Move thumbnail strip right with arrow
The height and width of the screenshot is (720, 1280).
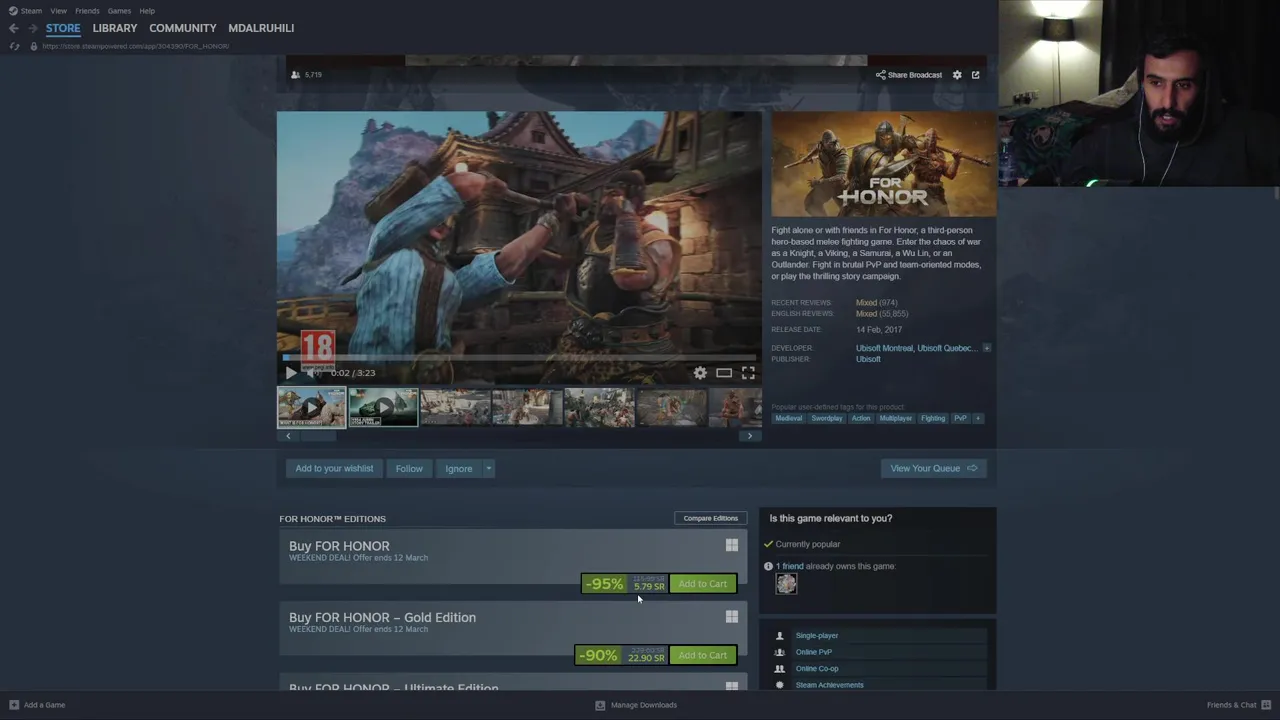[750, 436]
